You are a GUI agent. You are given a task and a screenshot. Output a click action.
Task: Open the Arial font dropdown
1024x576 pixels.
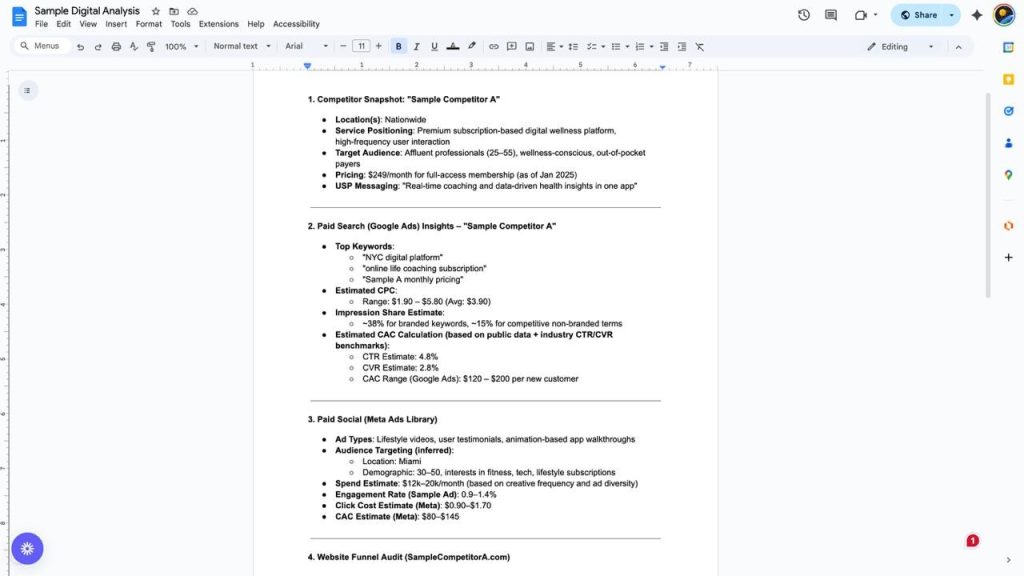click(x=306, y=46)
